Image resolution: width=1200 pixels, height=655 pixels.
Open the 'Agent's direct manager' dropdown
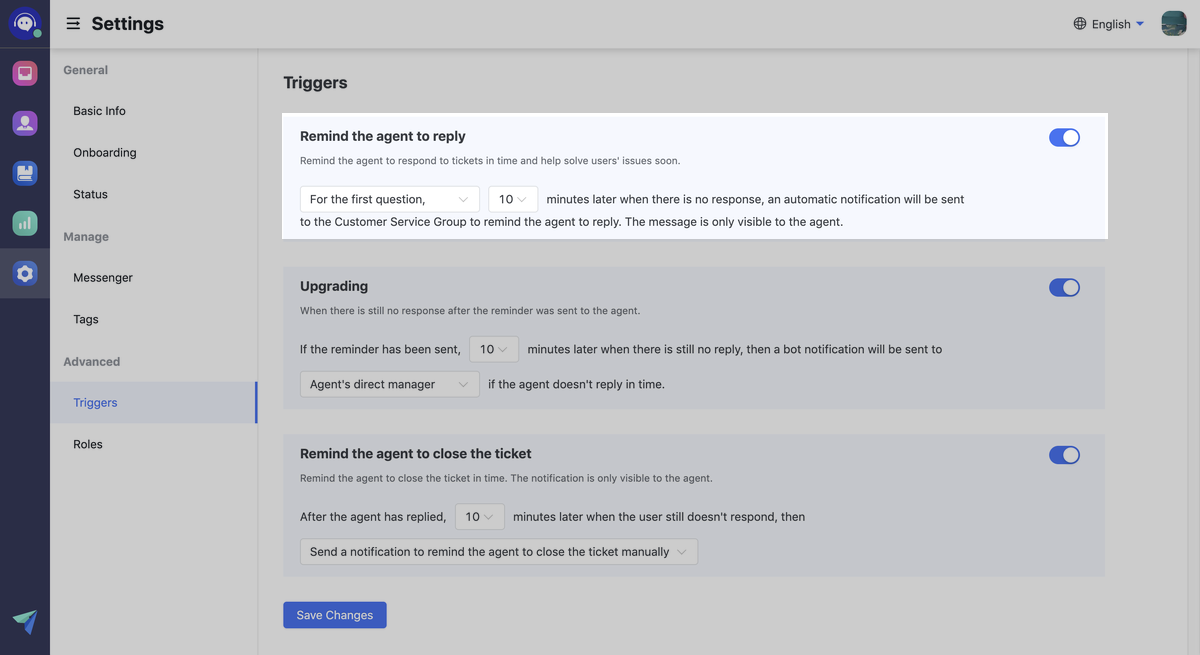pyautogui.click(x=389, y=384)
